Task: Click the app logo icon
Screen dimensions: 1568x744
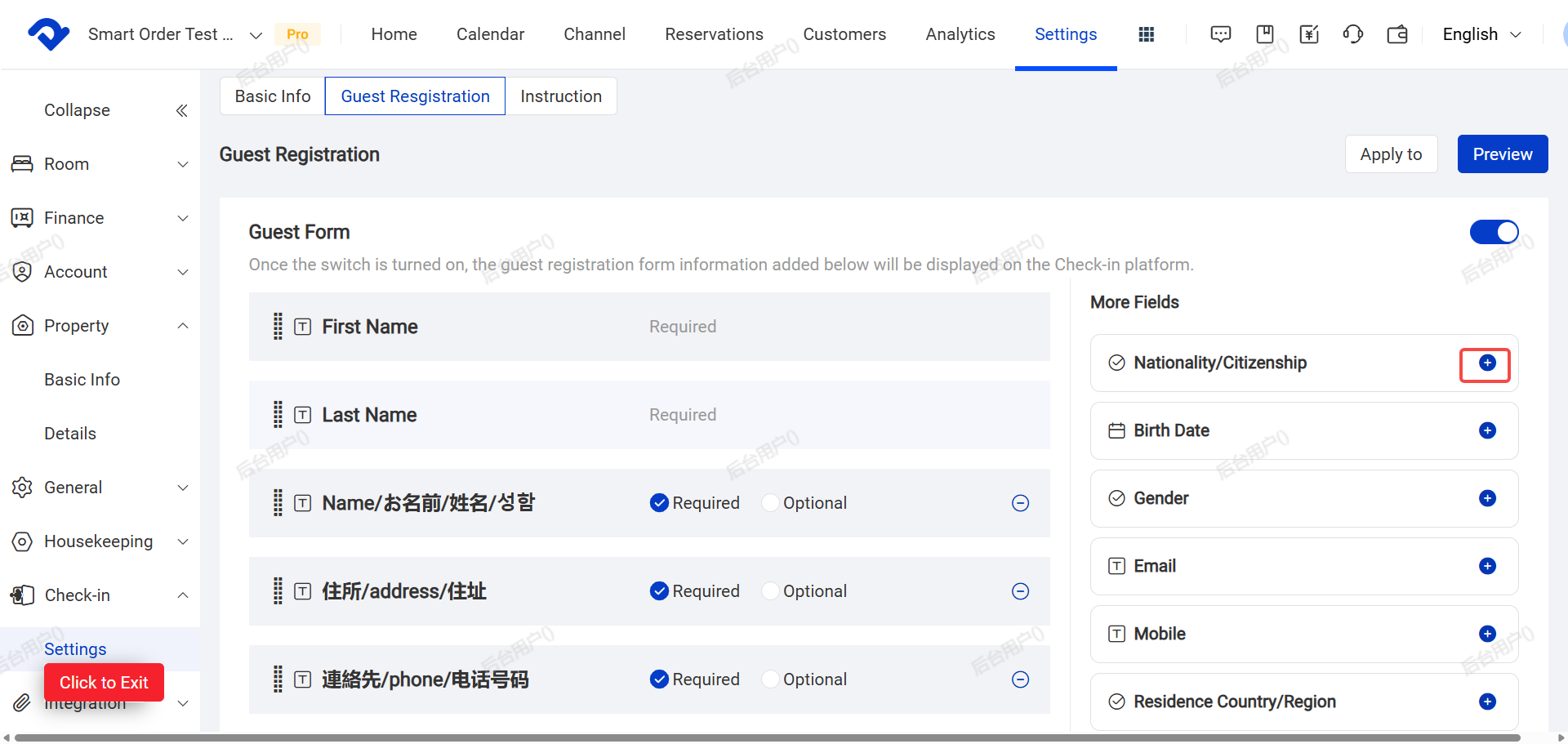Action: point(48,34)
